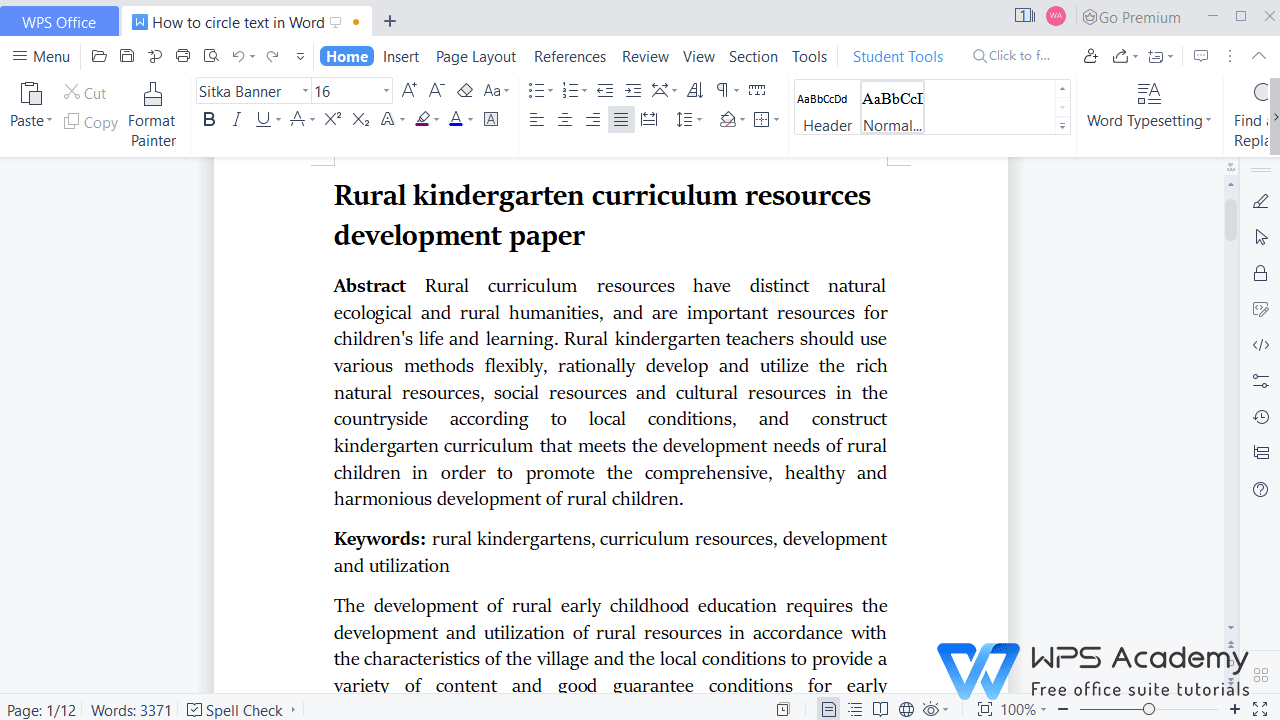Open the font size 16 dropdown
Image resolution: width=1280 pixels, height=720 pixels.
click(x=386, y=92)
